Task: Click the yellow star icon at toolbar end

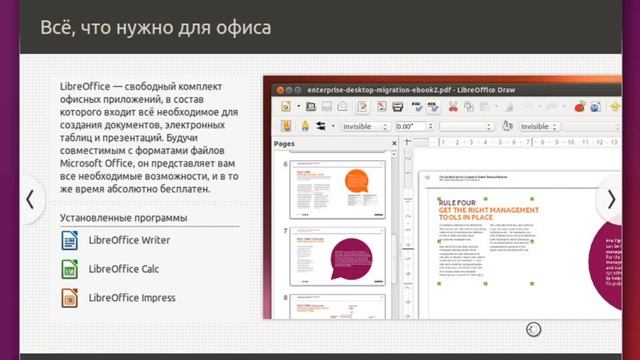Action: [615, 107]
